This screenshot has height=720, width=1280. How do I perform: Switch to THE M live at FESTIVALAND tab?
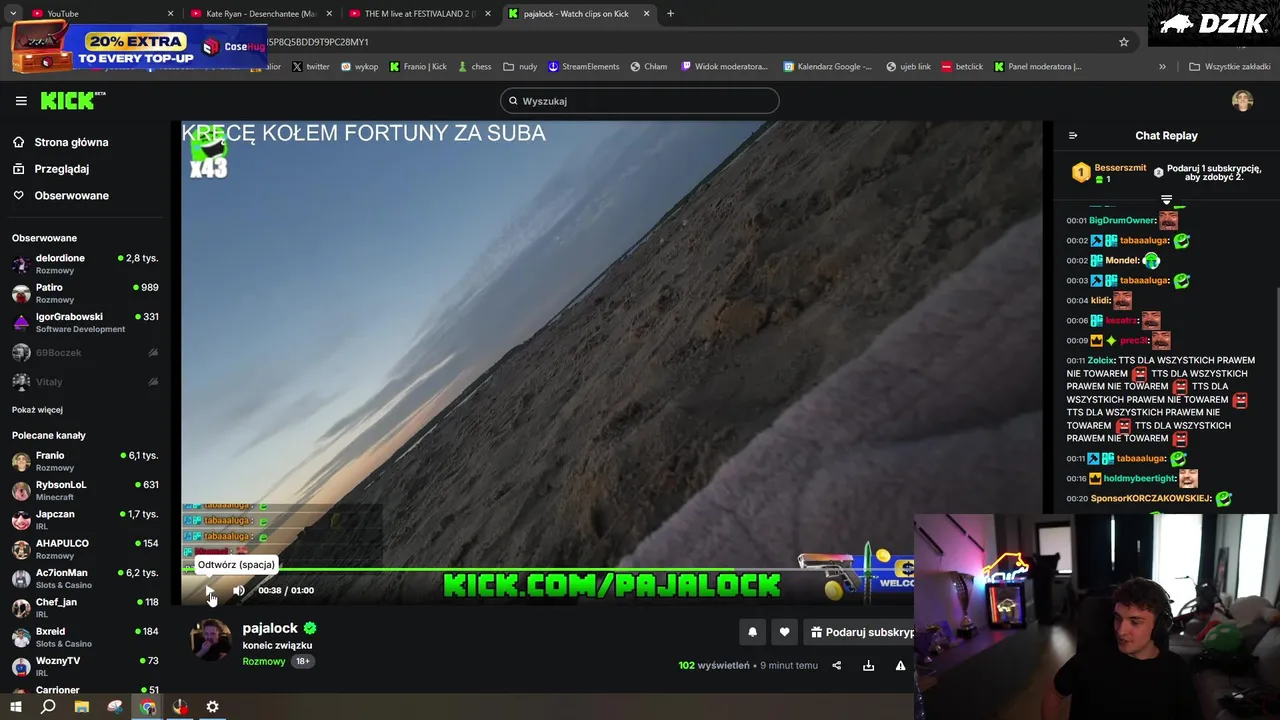point(418,14)
